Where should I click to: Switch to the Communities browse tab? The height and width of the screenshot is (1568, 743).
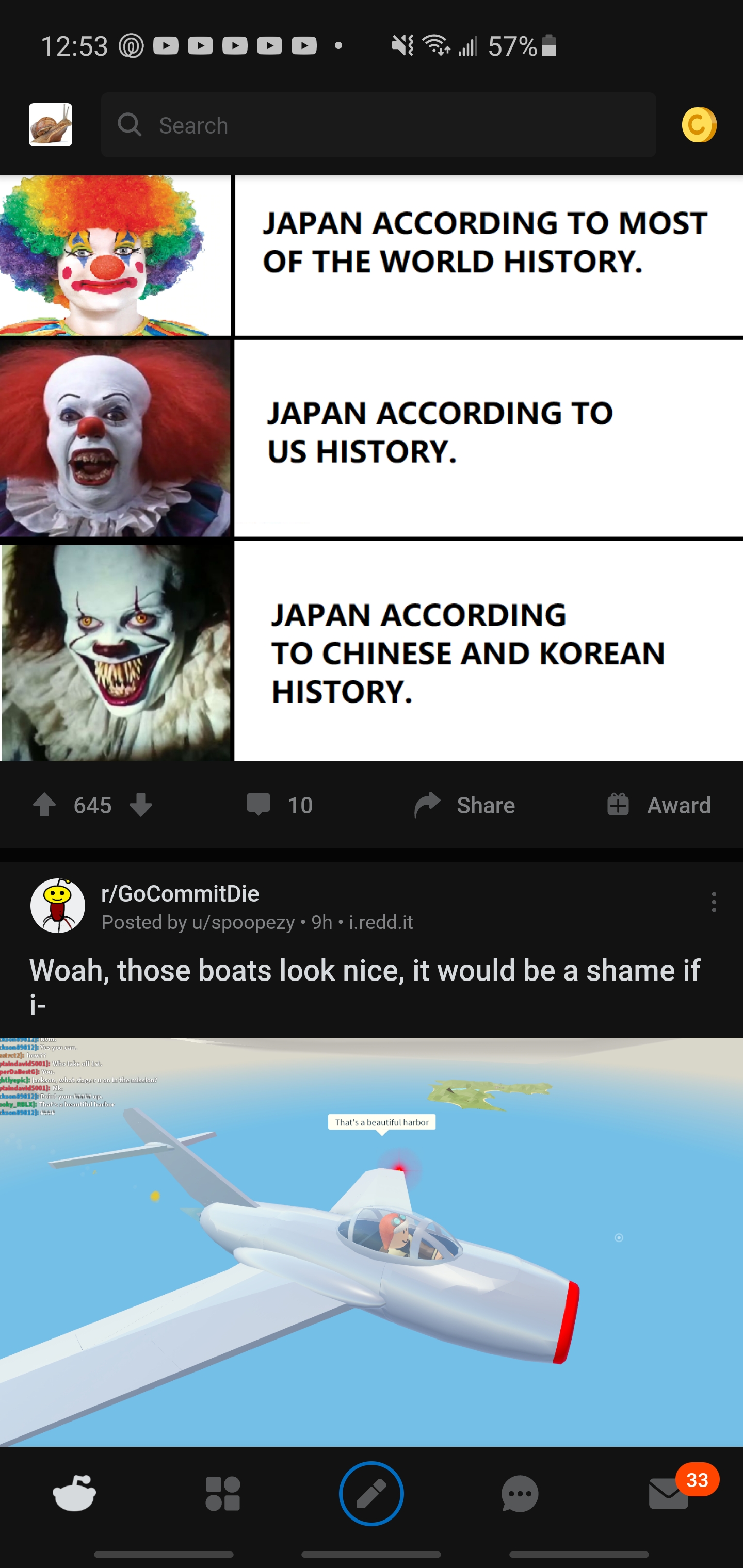223,1493
